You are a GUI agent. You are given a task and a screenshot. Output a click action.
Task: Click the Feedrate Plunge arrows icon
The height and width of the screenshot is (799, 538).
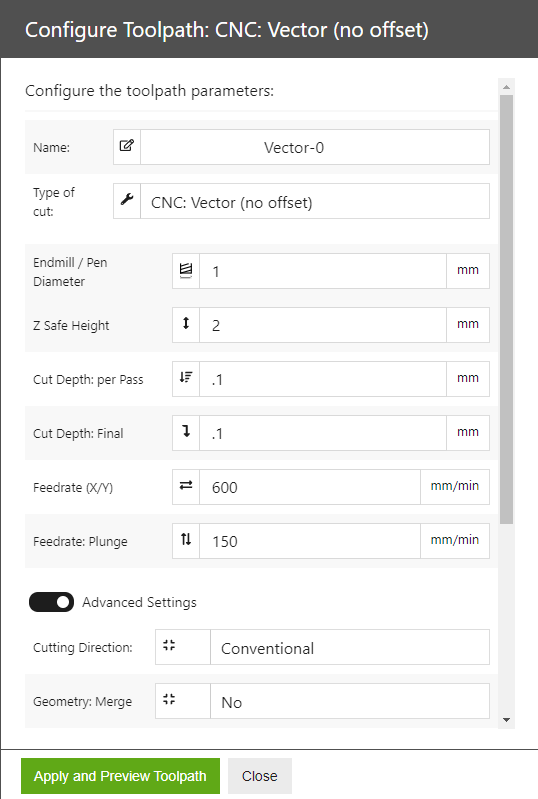point(186,539)
